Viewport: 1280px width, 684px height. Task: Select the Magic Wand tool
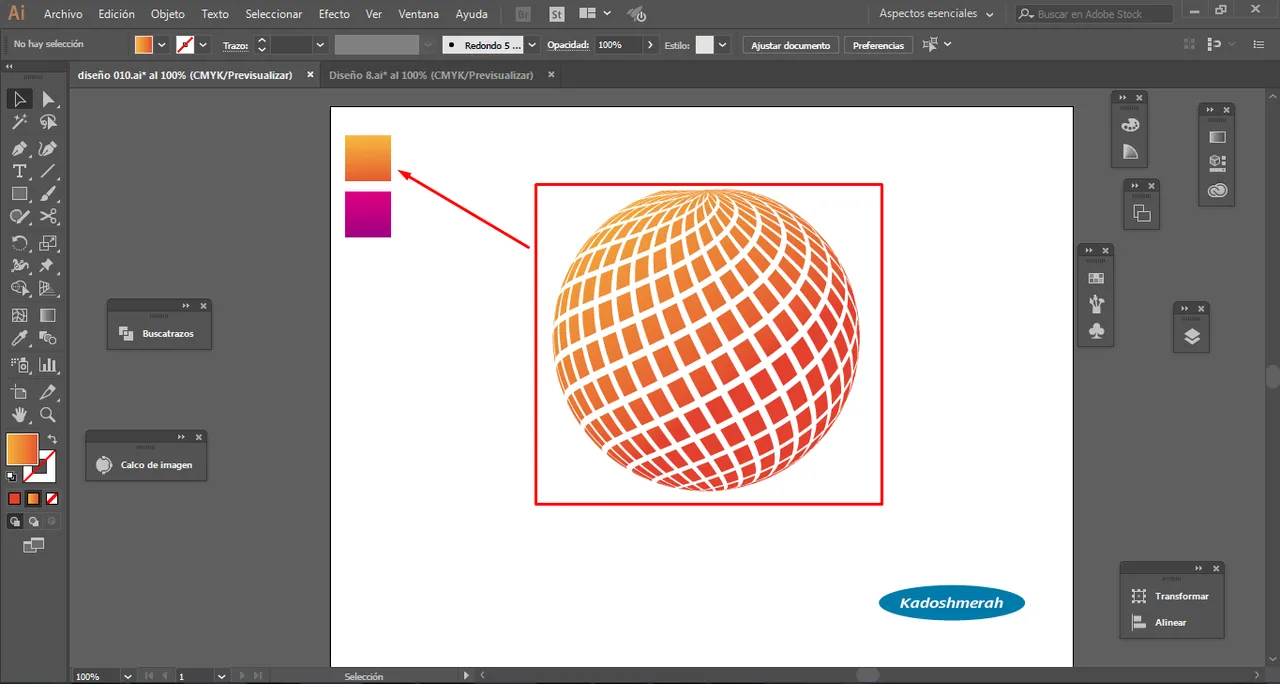(x=19, y=123)
